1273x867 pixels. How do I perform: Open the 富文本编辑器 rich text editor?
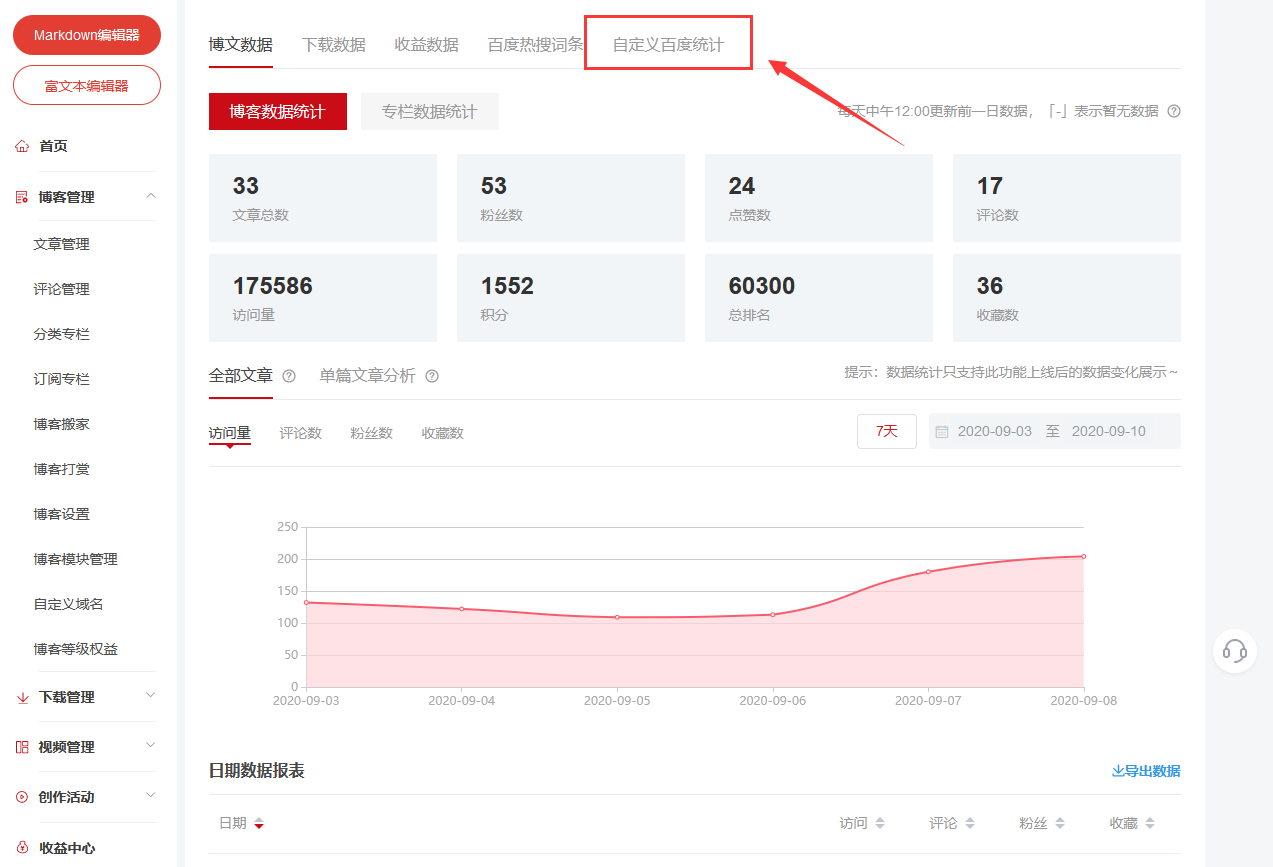pos(87,85)
